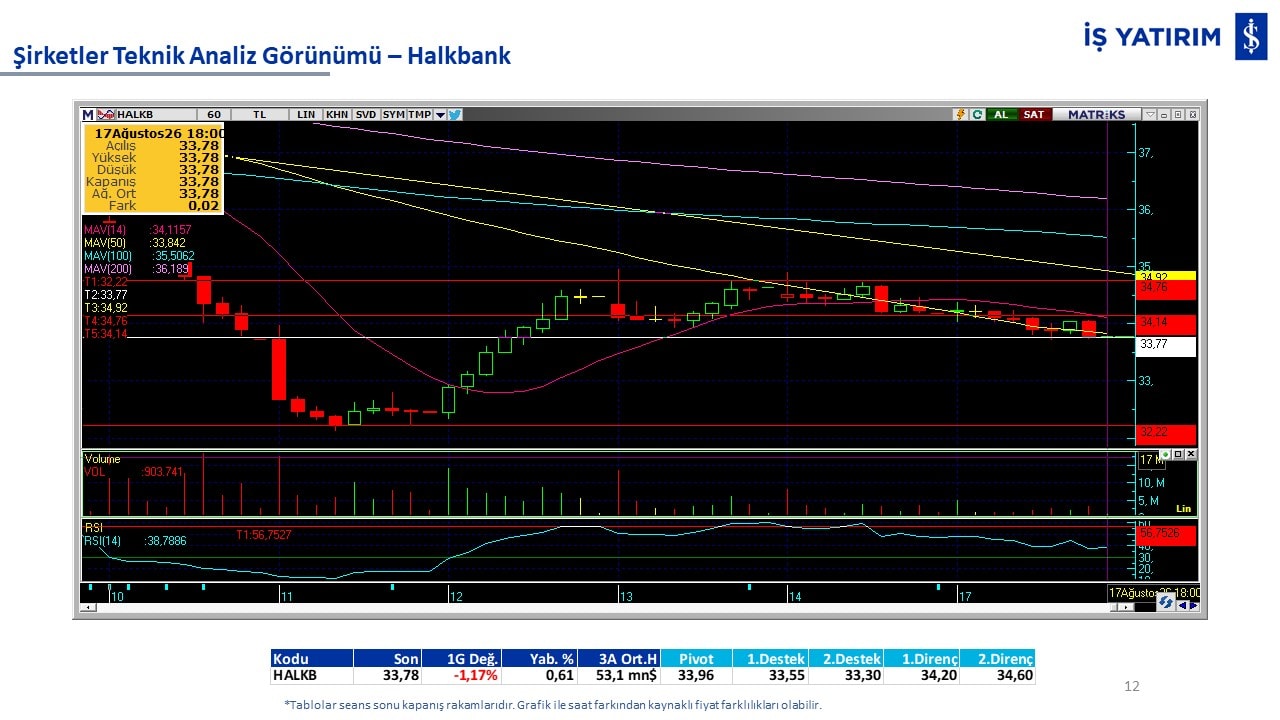
Task: Click the KHN toolbar button
Action: 337,114
